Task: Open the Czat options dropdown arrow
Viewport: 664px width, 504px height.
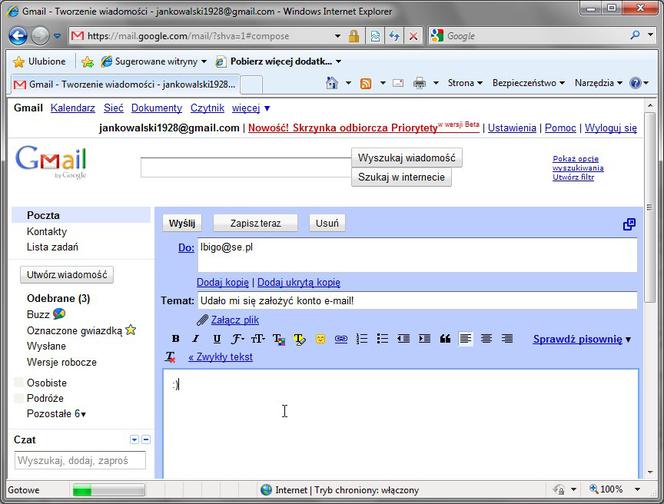Action: pyautogui.click(x=134, y=440)
